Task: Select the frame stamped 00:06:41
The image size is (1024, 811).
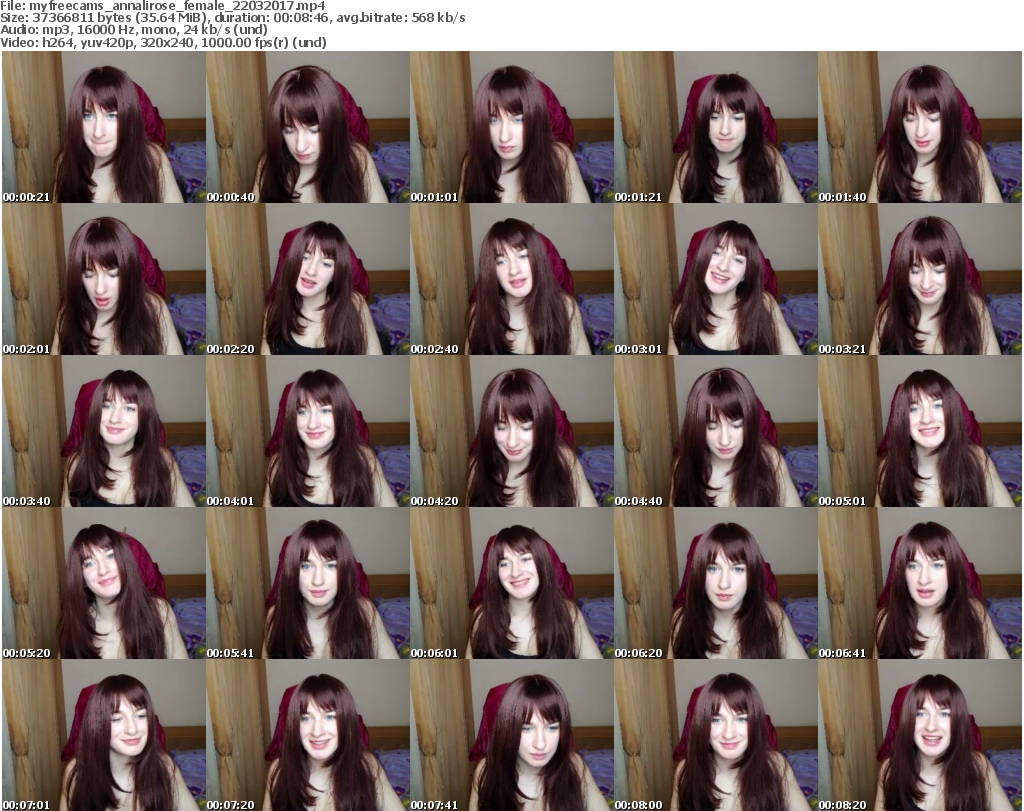Action: 920,583
